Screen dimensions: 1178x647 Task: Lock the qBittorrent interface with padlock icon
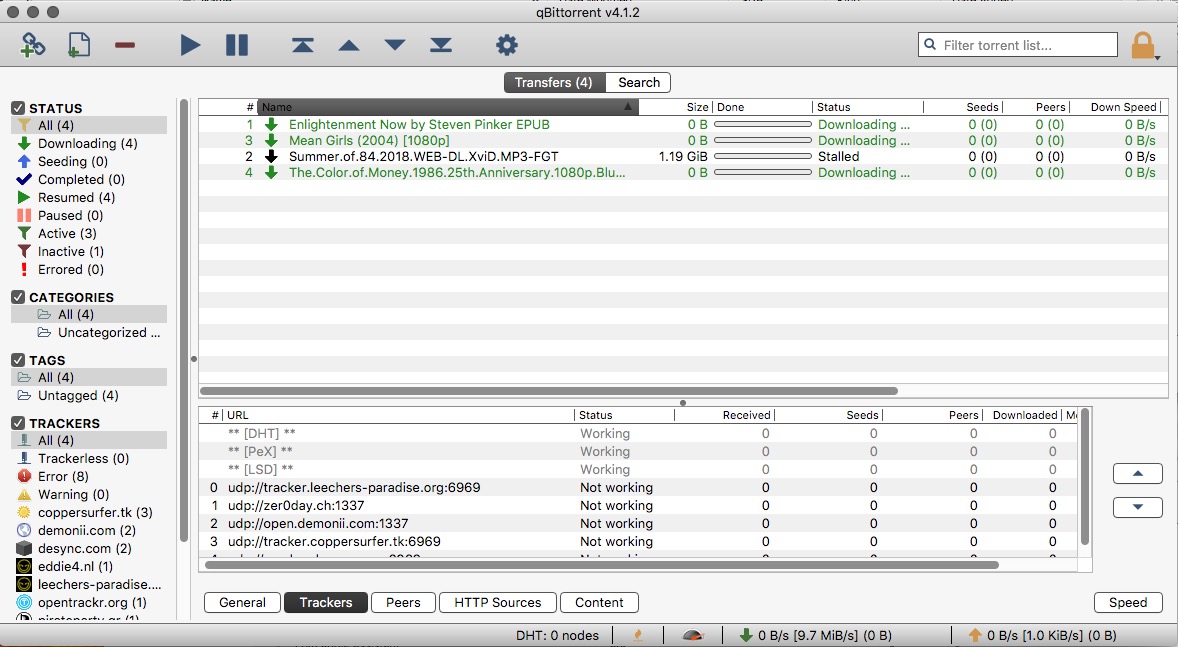point(1143,45)
